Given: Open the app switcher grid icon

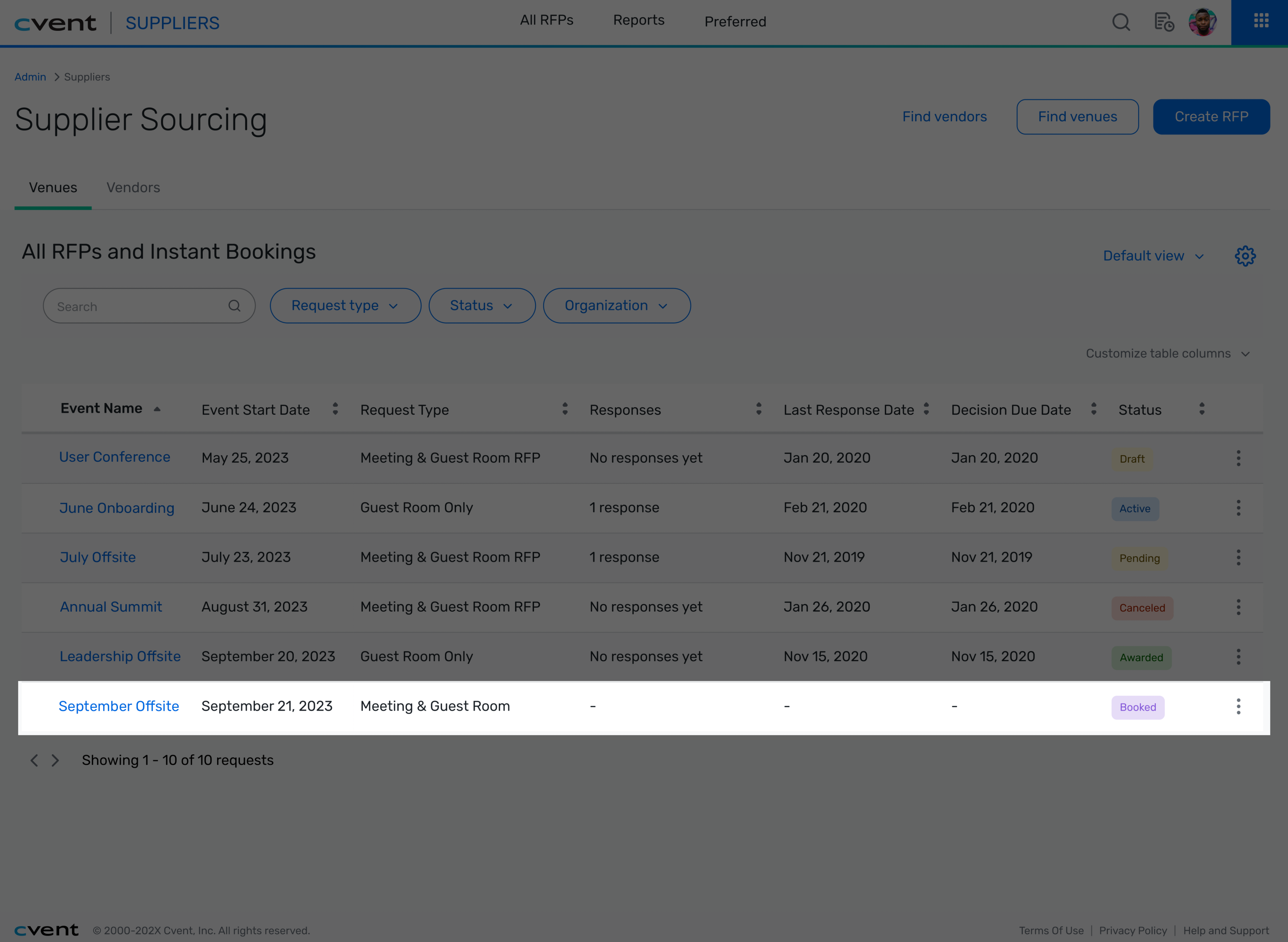Looking at the screenshot, I should [1261, 21].
